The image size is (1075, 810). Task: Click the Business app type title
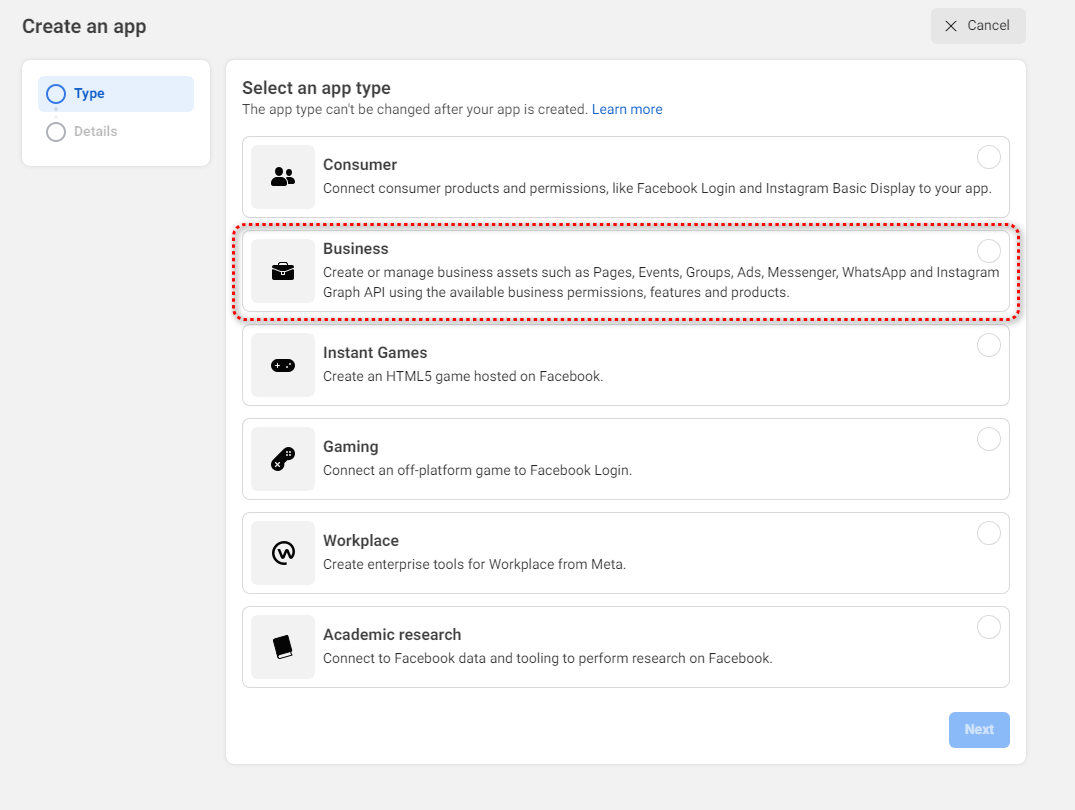point(356,249)
